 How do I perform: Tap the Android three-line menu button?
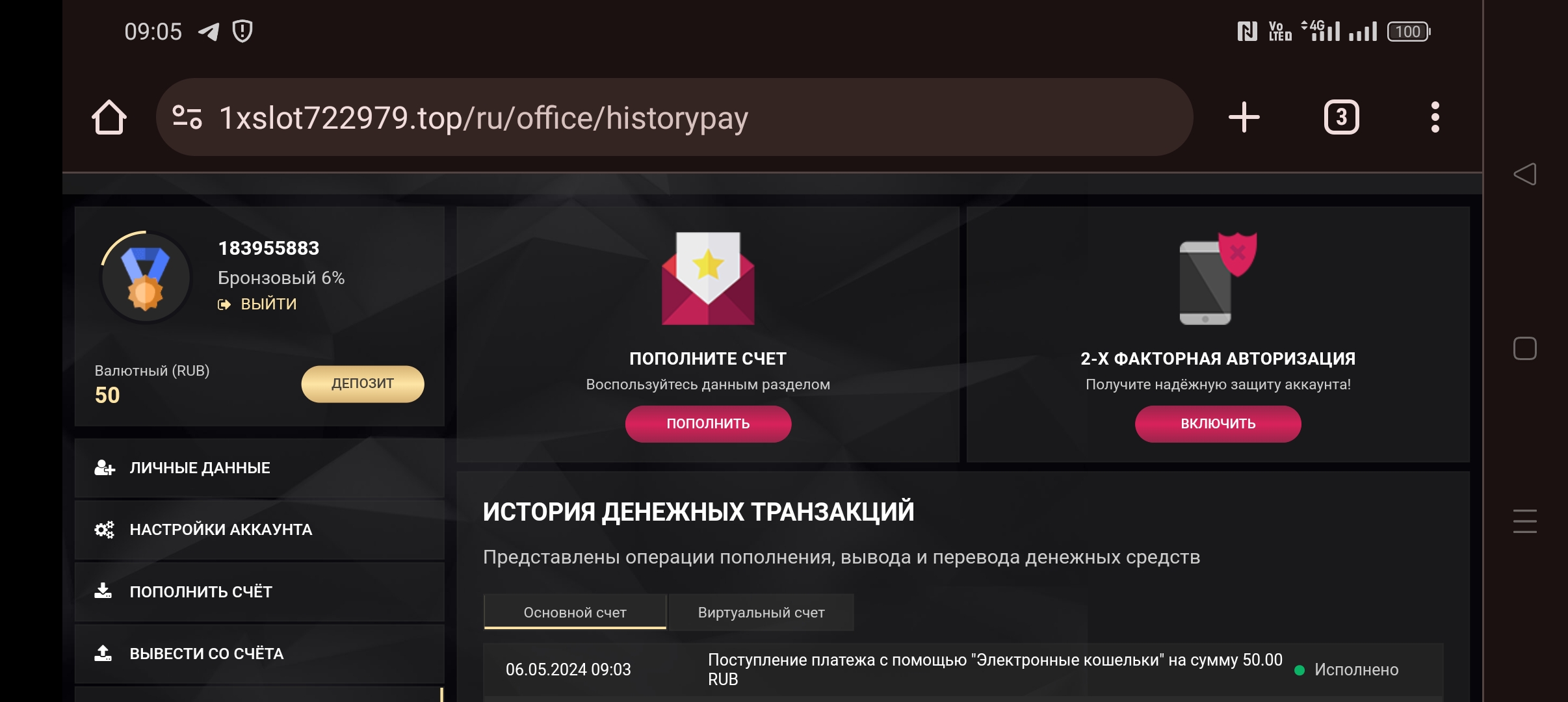point(1525,521)
